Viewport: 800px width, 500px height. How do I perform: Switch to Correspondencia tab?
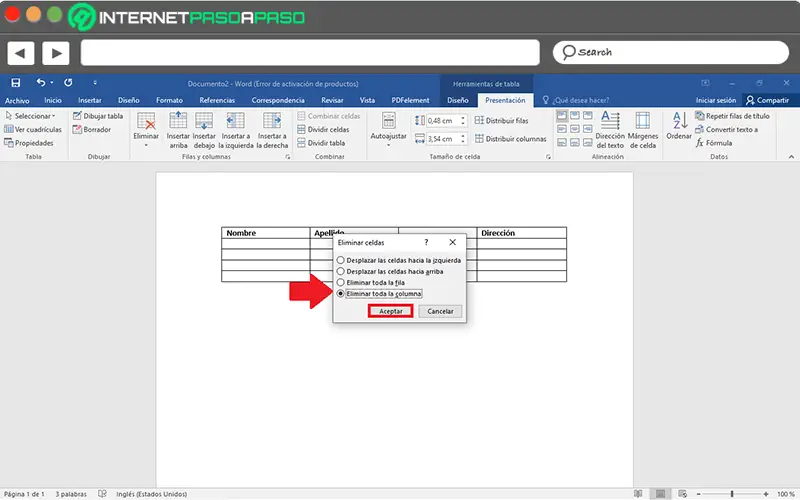pos(278,100)
